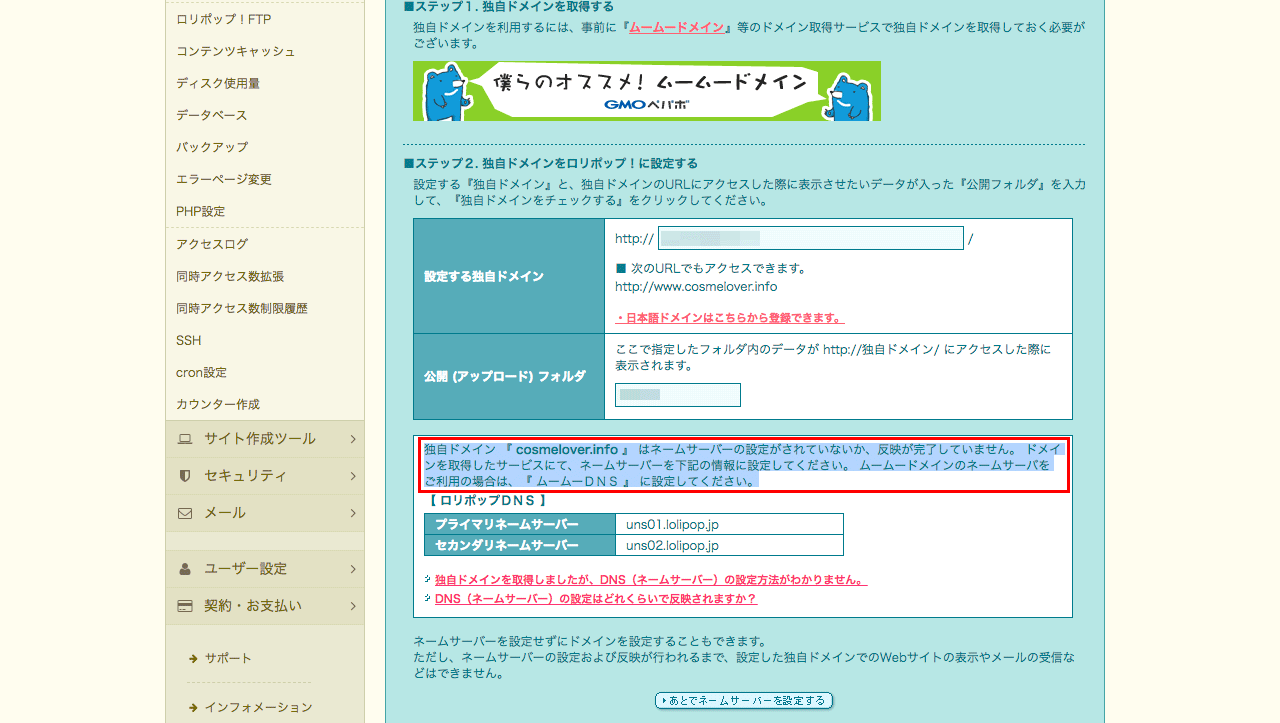Open サポート link
This screenshot has width=1280, height=723.
click(228, 658)
